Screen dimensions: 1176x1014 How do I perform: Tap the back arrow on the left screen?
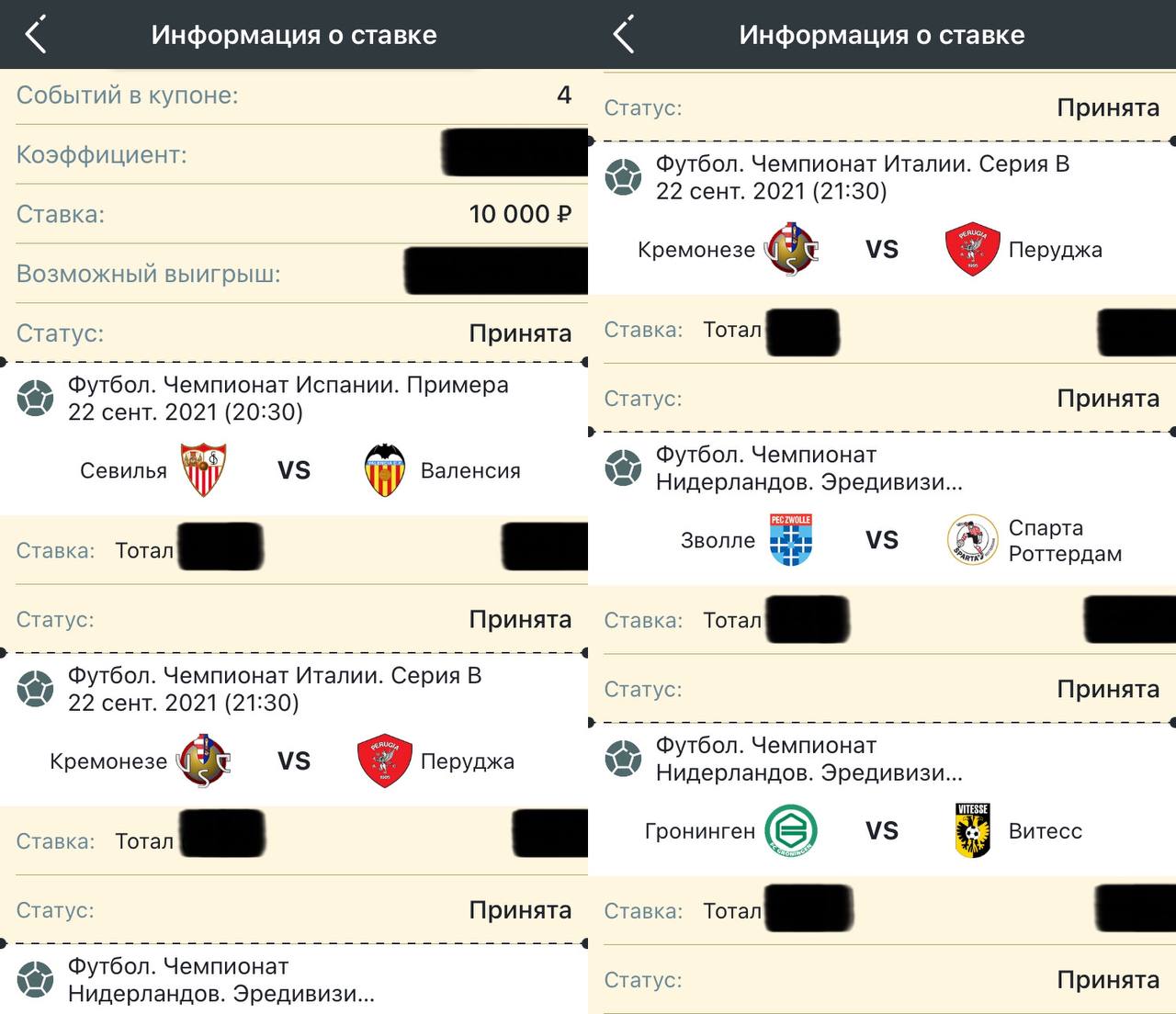37,35
